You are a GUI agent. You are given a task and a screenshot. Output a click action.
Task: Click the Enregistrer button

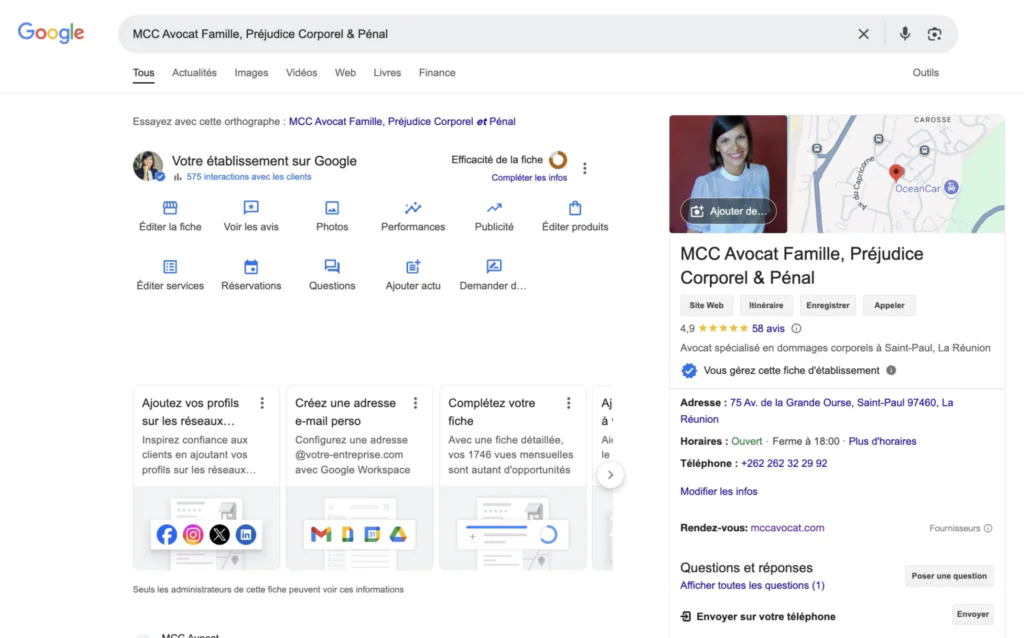pos(827,306)
